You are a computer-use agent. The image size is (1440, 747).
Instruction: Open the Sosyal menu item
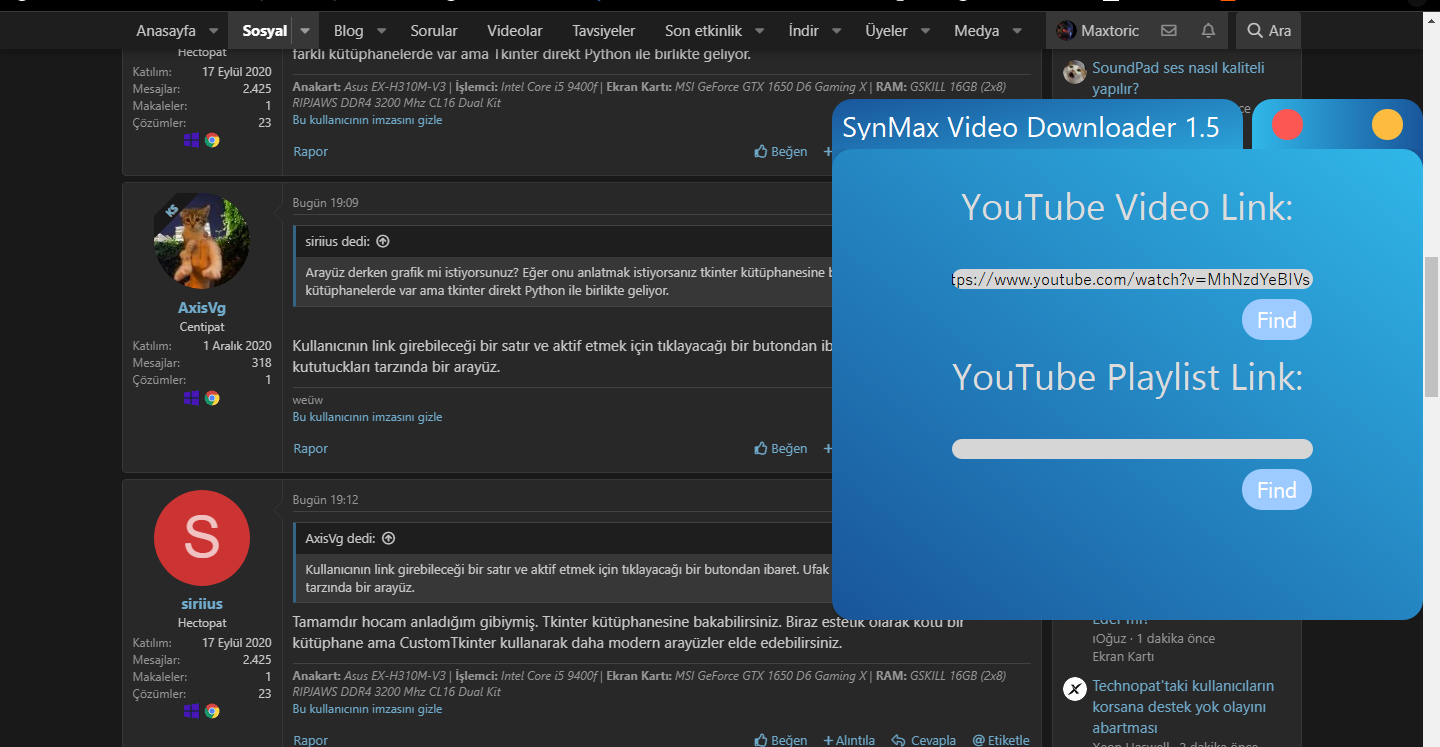[265, 31]
